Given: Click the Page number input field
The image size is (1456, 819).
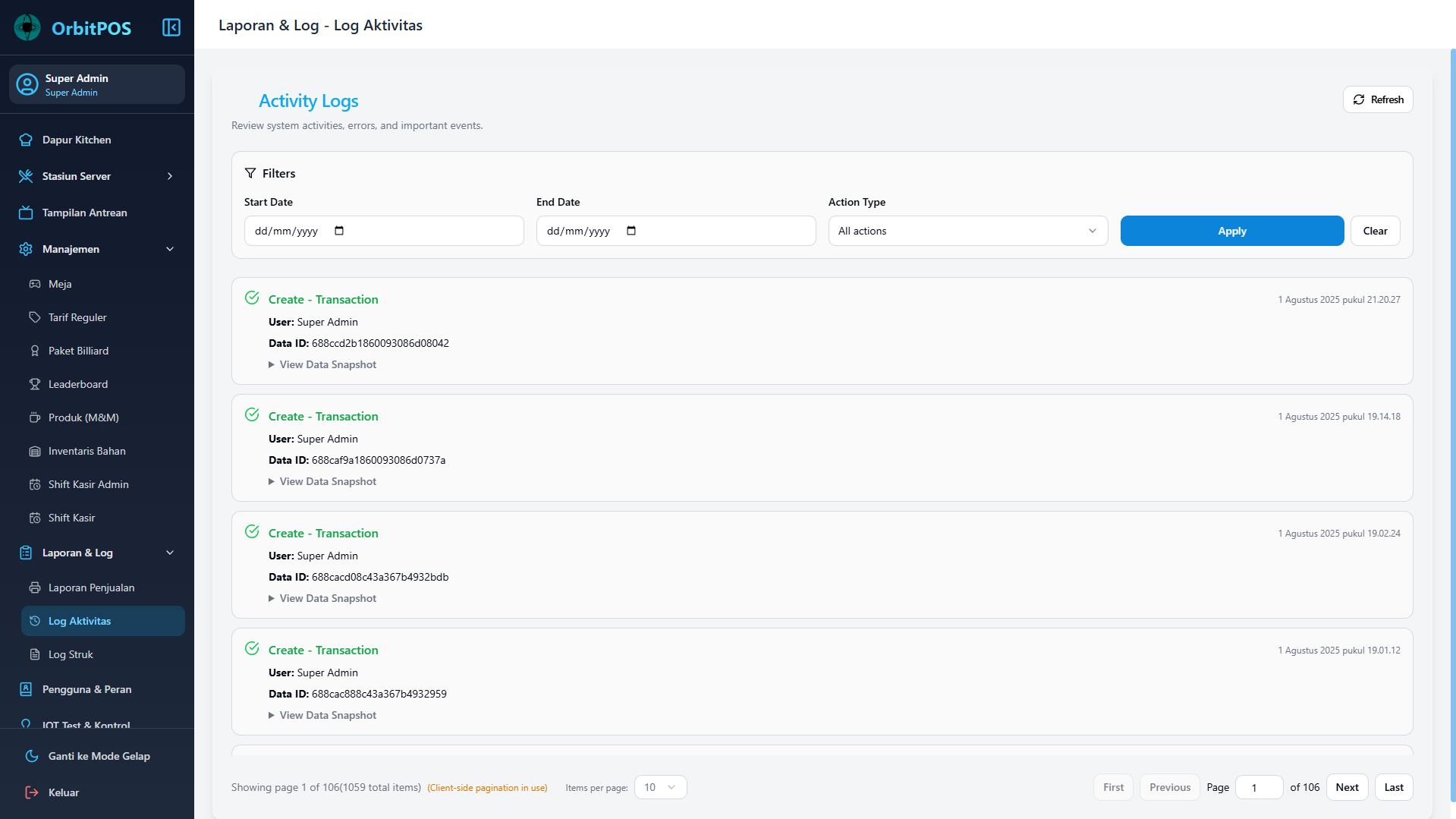Looking at the screenshot, I should (1259, 787).
